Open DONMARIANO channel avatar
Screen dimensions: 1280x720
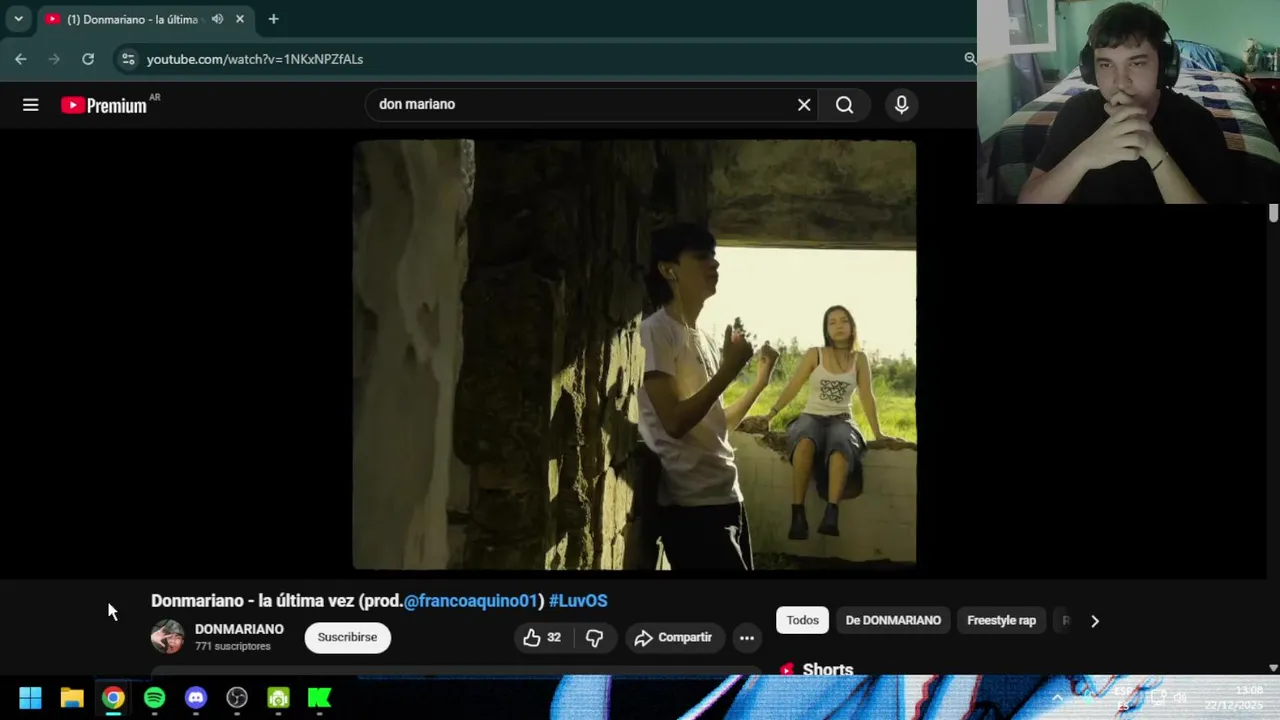point(167,637)
